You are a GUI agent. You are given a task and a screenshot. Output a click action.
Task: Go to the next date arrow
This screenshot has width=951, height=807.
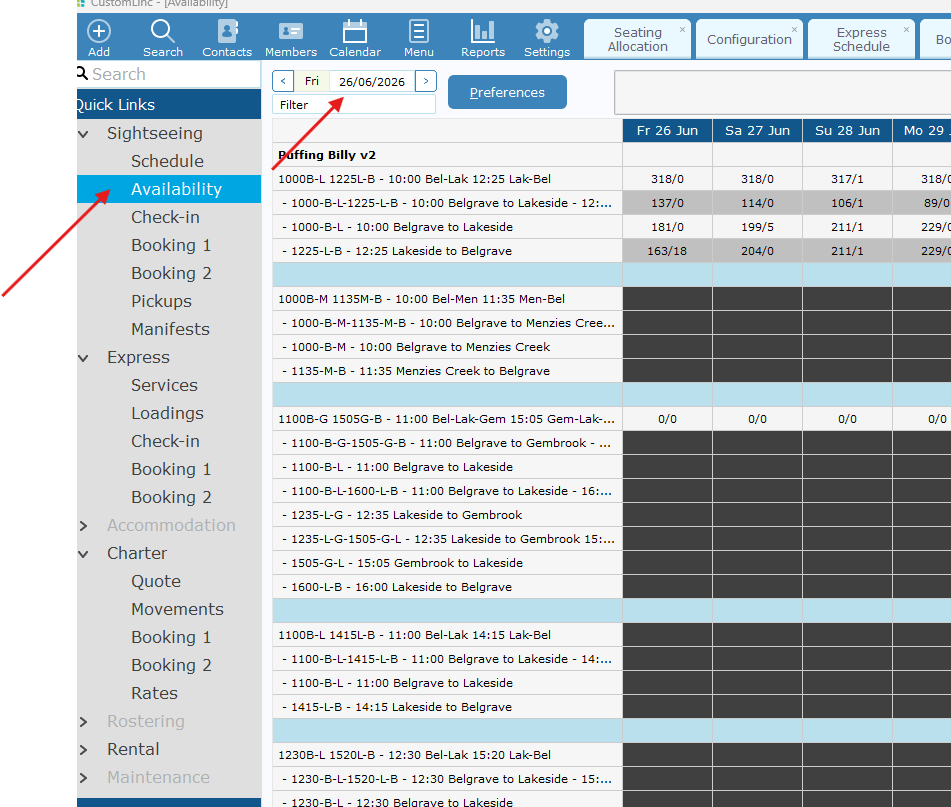(x=426, y=81)
